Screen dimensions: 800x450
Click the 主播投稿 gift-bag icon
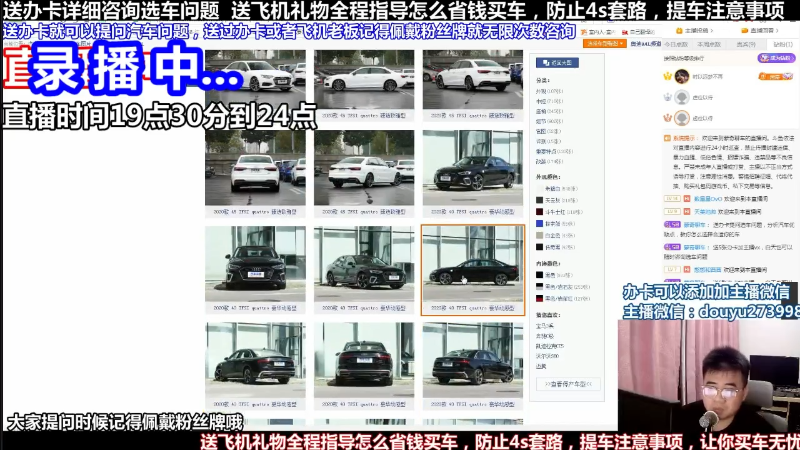(x=679, y=31)
